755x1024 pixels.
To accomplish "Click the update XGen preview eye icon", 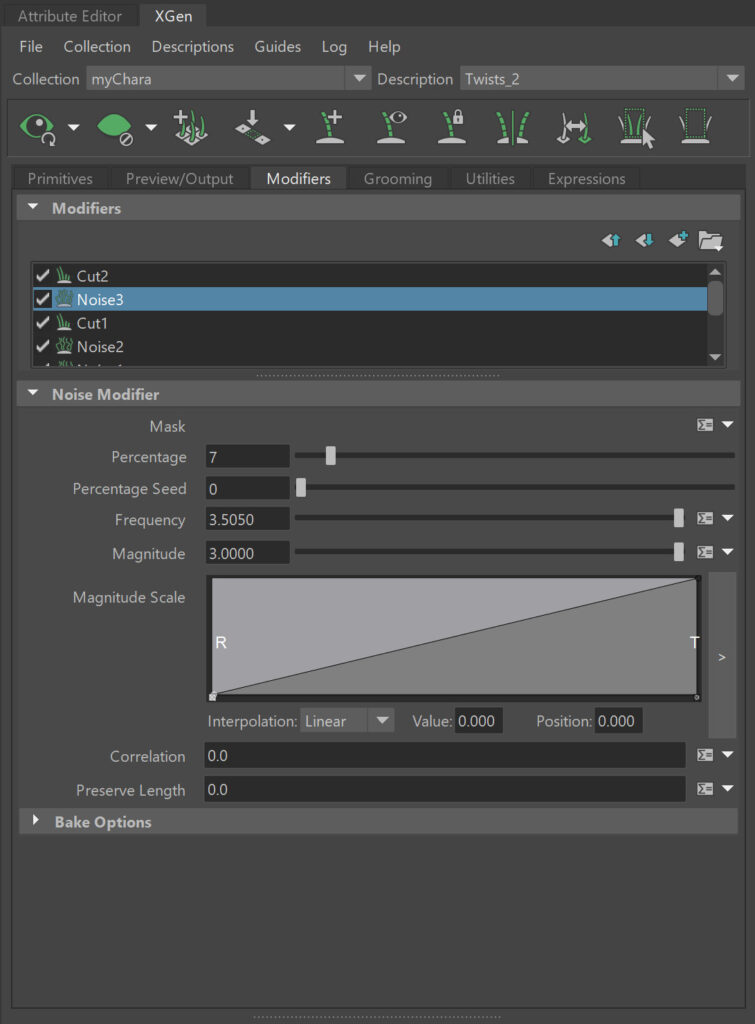I will (38, 127).
